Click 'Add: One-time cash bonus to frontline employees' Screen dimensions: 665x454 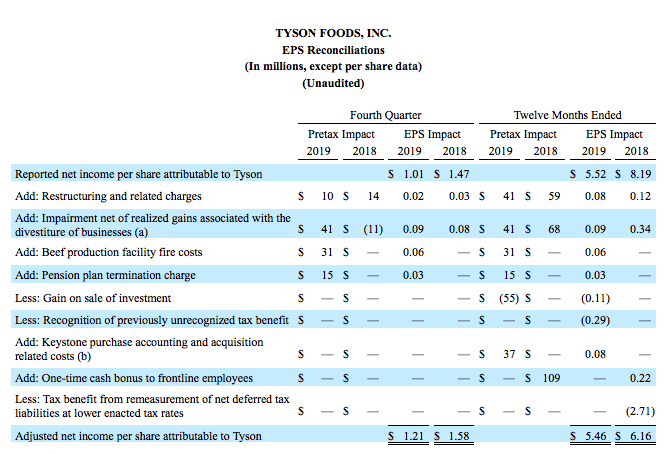(x=134, y=378)
